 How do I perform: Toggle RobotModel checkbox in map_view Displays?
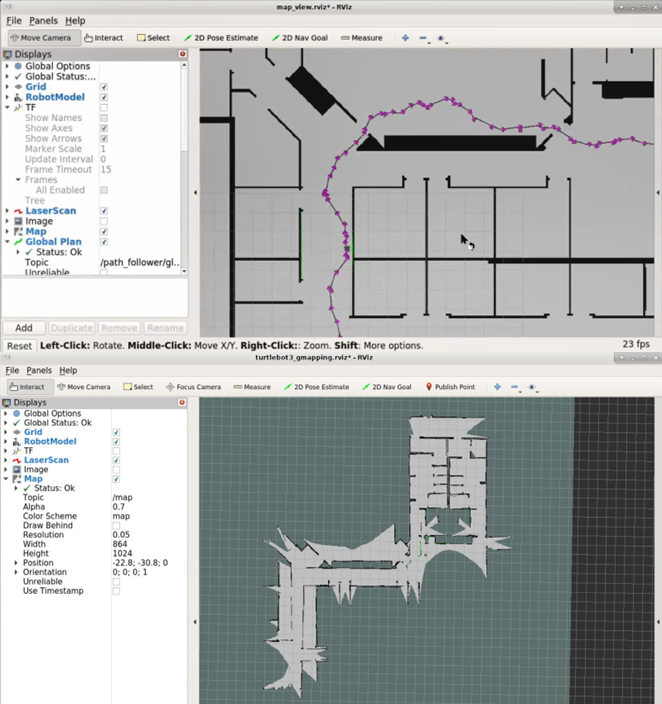[x=104, y=97]
